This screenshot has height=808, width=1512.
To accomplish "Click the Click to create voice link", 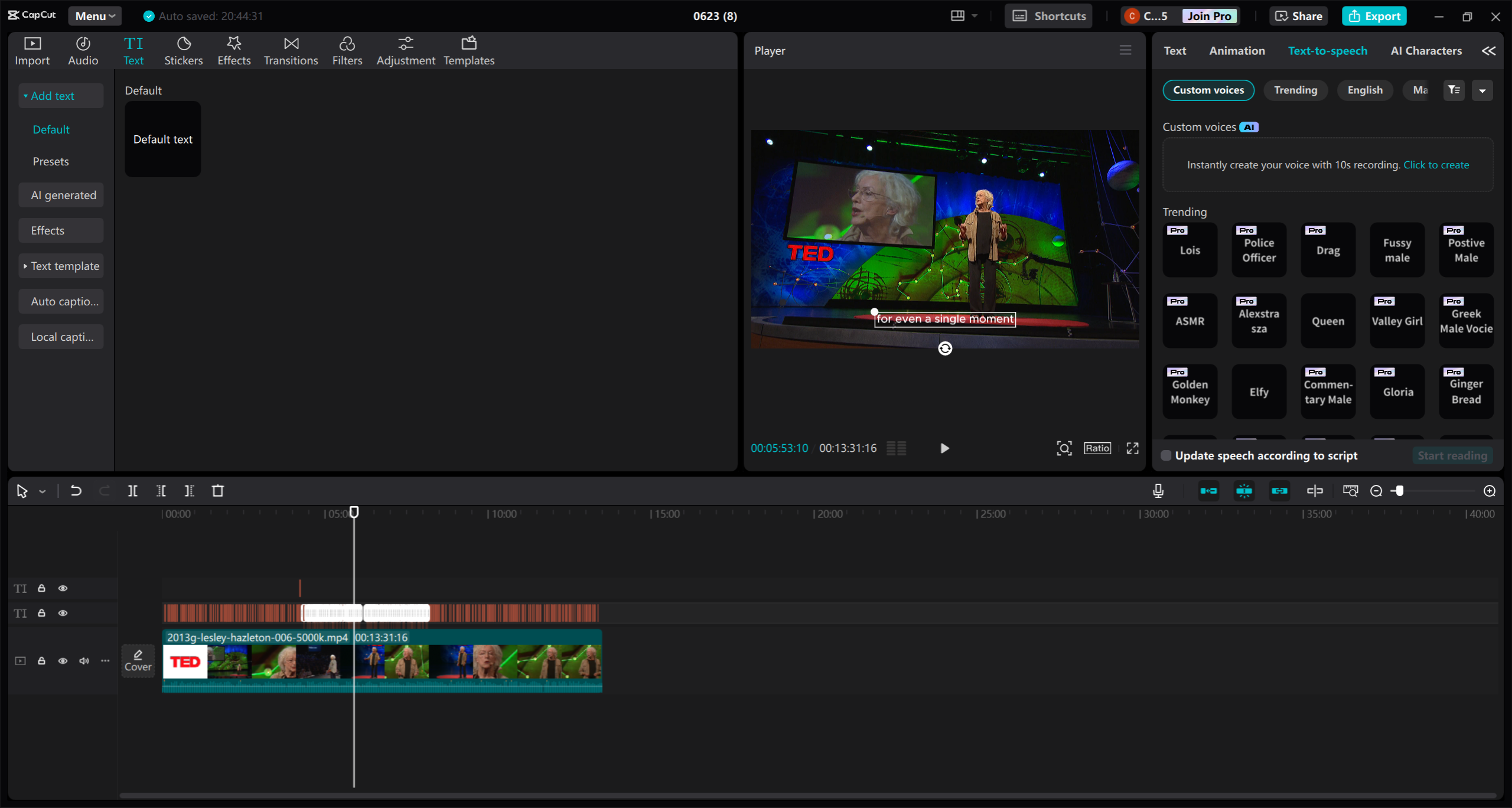I will coord(1436,165).
